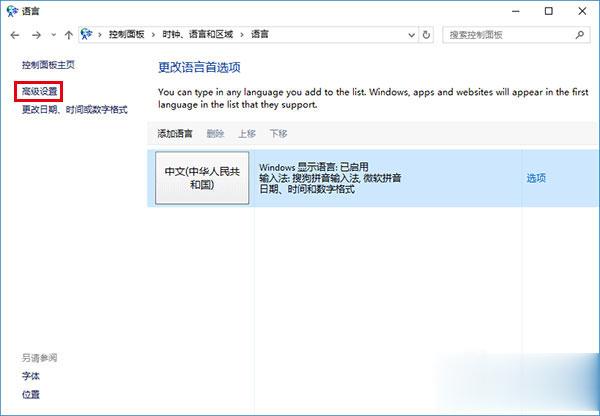The image size is (600, 416).
Task: Minimize the 语言 window
Action: pyautogui.click(x=516, y=11)
